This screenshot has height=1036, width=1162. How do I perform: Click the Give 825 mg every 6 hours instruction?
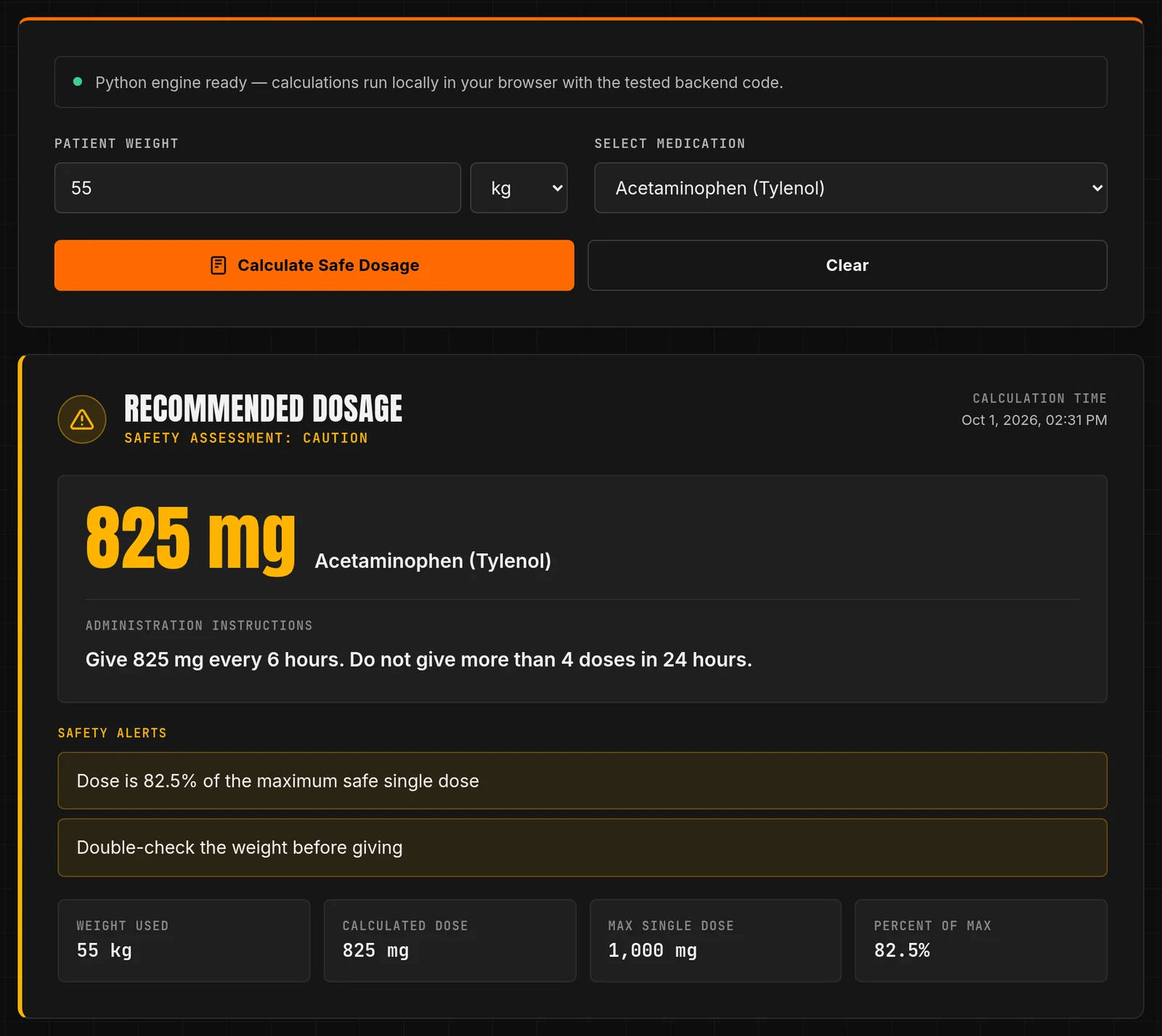point(419,659)
